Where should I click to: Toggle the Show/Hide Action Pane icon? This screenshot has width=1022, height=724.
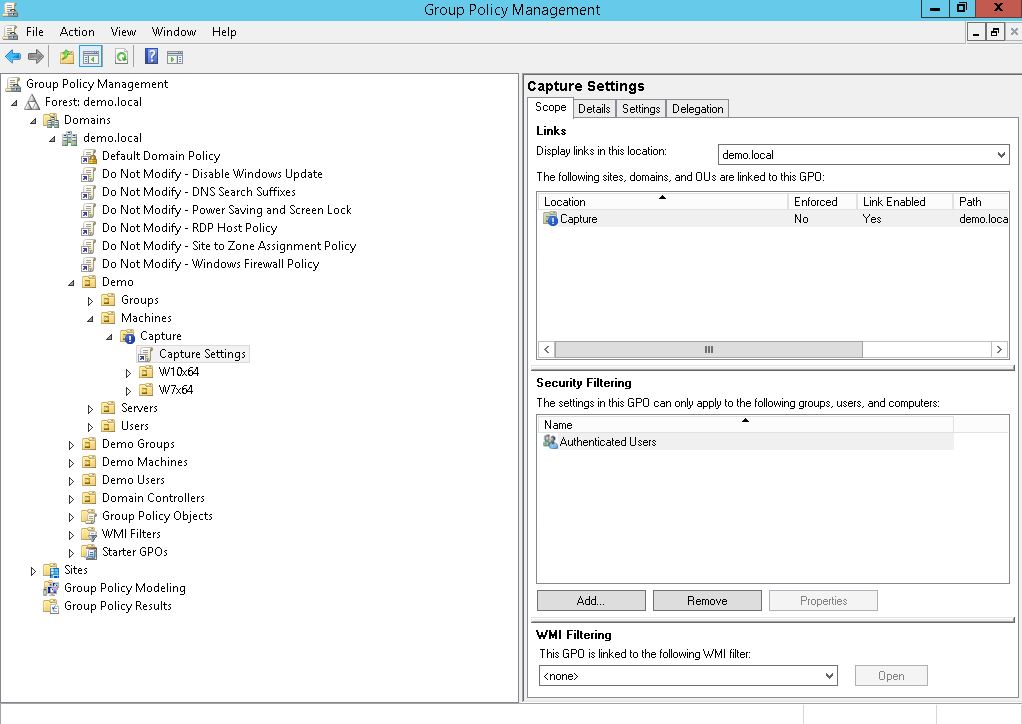tap(175, 57)
